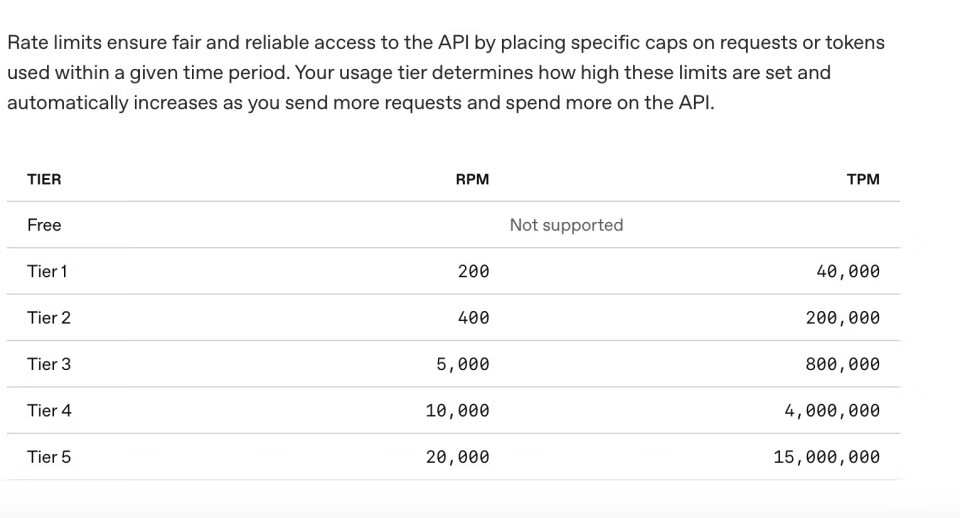This screenshot has width=960, height=518.
Task: Select the Free tier row label
Action: pyautogui.click(x=44, y=225)
